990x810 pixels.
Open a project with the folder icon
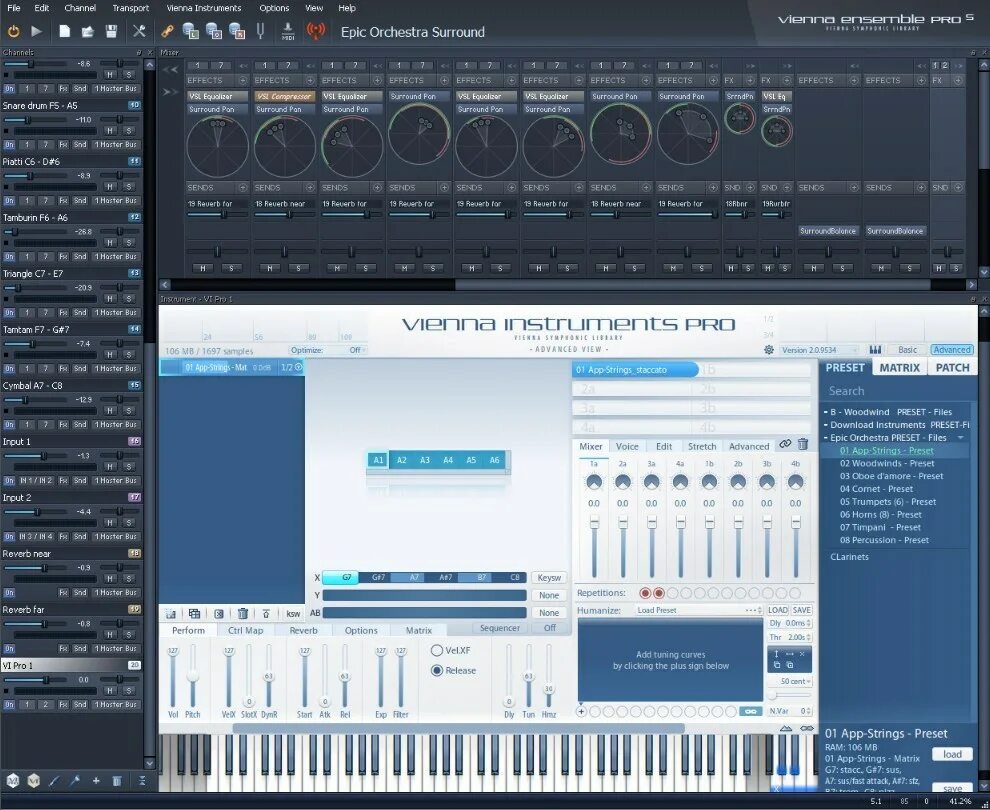coord(88,31)
